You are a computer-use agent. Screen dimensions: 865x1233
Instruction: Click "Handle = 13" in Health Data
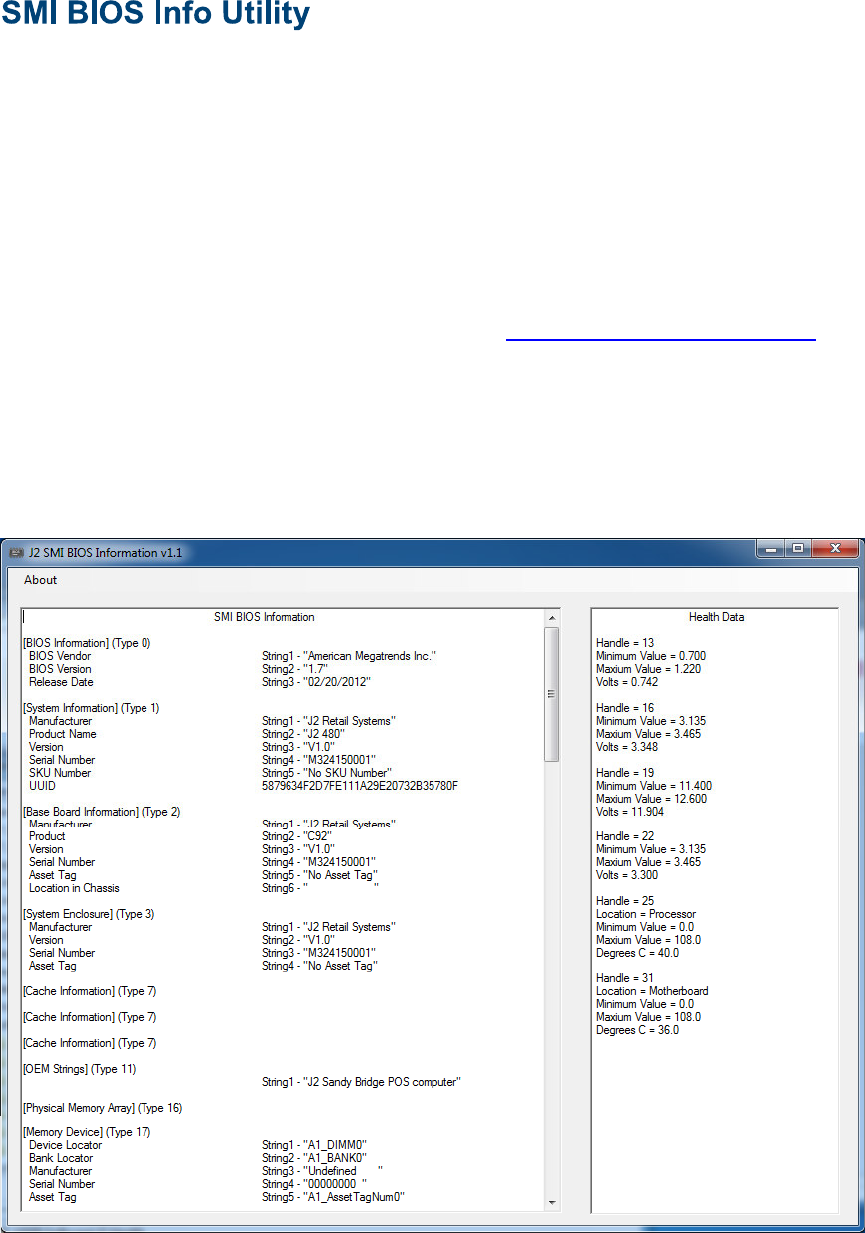pos(625,643)
